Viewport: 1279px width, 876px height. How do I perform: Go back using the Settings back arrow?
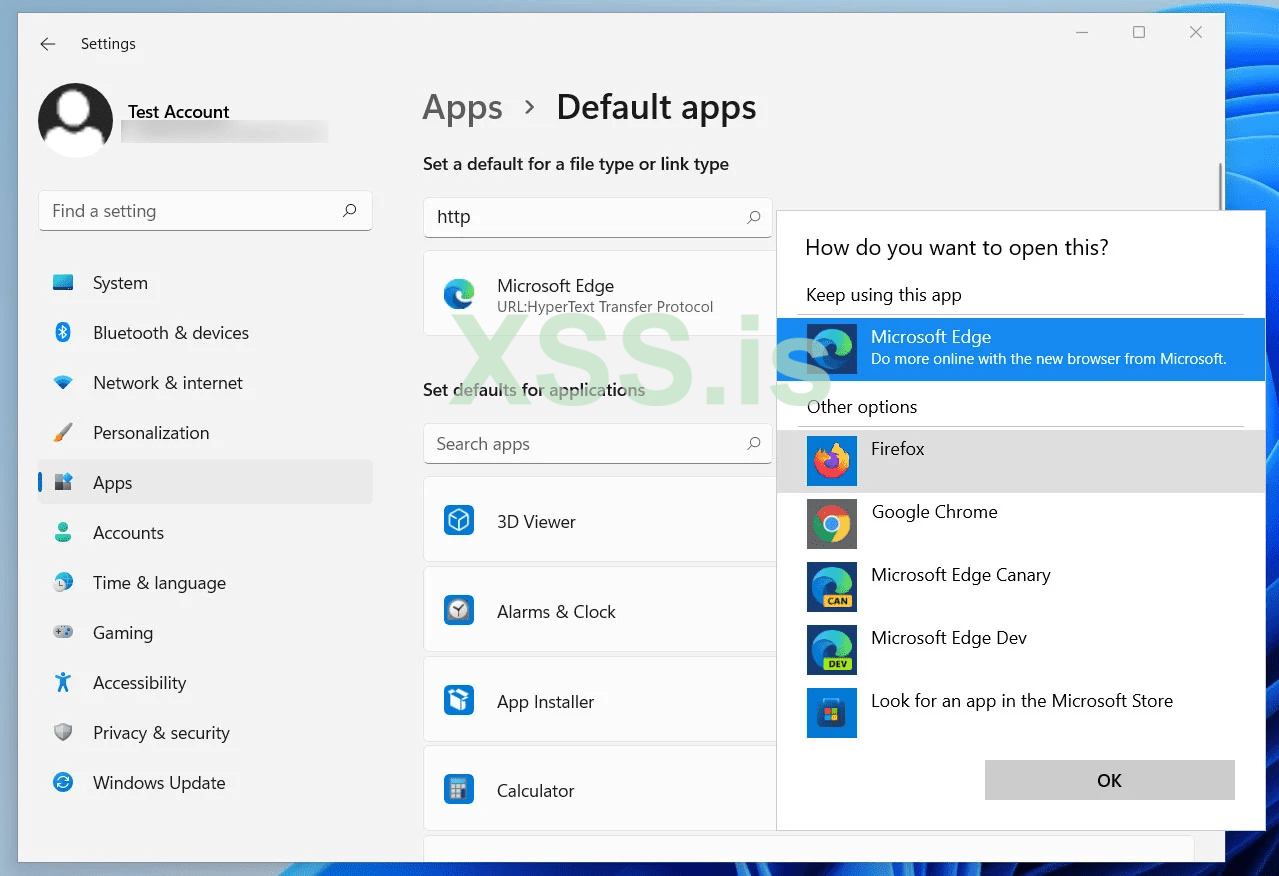tap(47, 44)
